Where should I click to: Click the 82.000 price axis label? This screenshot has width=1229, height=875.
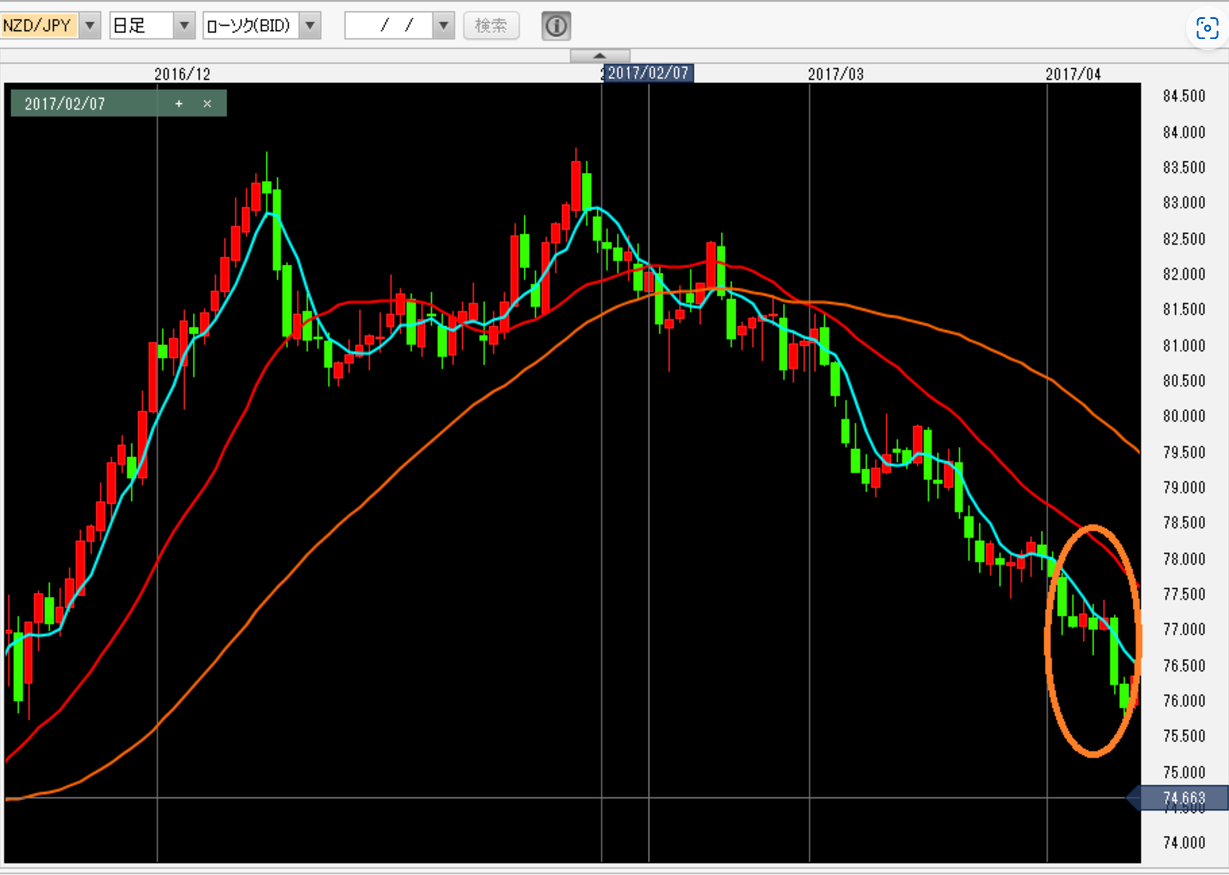point(1183,274)
